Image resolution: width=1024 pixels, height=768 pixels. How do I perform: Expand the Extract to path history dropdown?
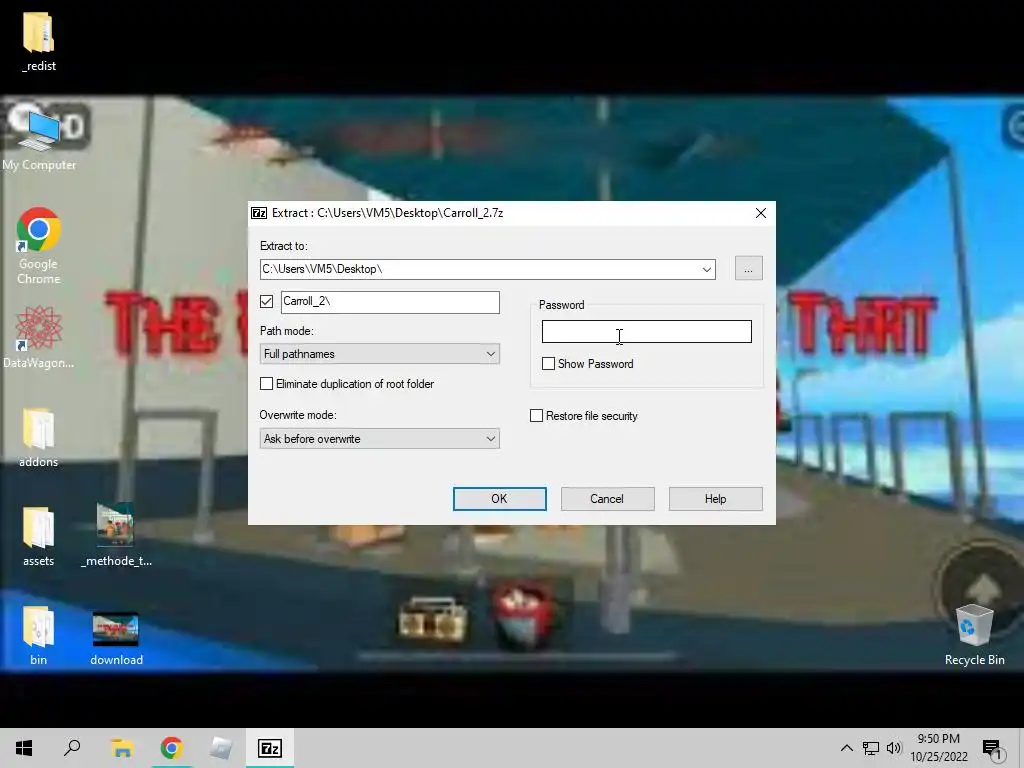click(x=707, y=269)
